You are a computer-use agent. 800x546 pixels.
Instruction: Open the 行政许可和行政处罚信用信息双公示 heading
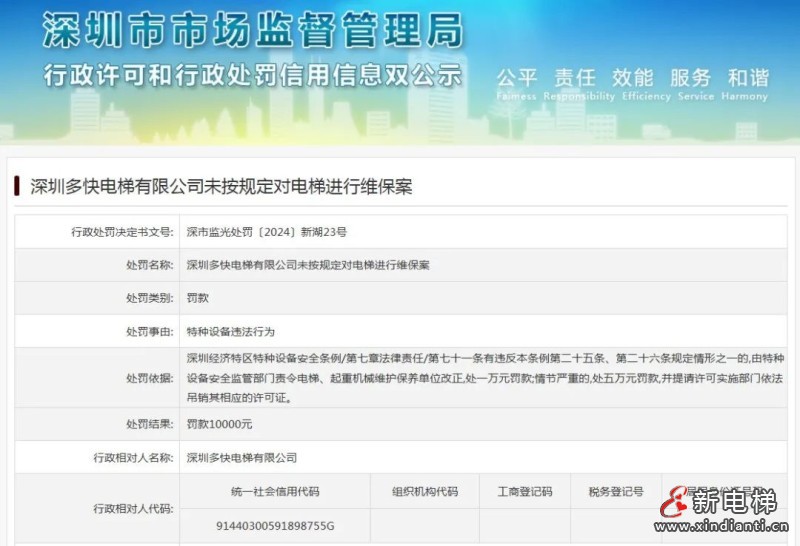click(x=252, y=75)
